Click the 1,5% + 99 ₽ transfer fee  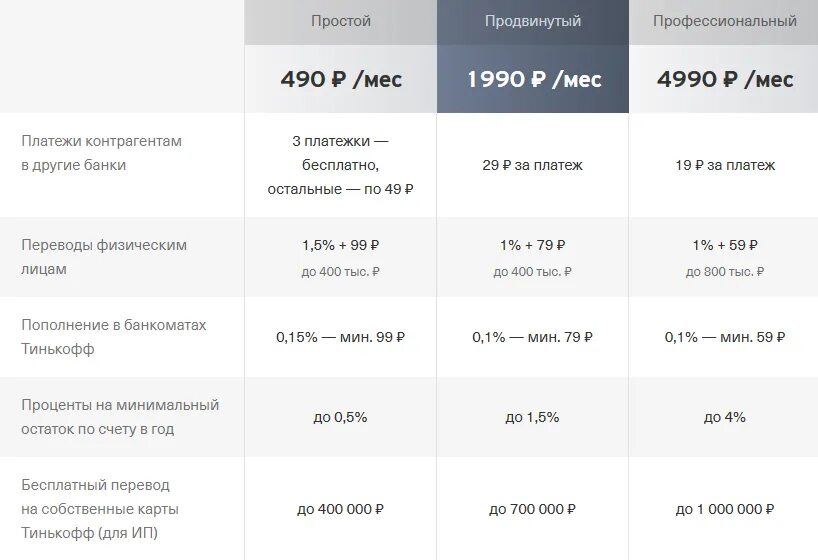(x=341, y=245)
